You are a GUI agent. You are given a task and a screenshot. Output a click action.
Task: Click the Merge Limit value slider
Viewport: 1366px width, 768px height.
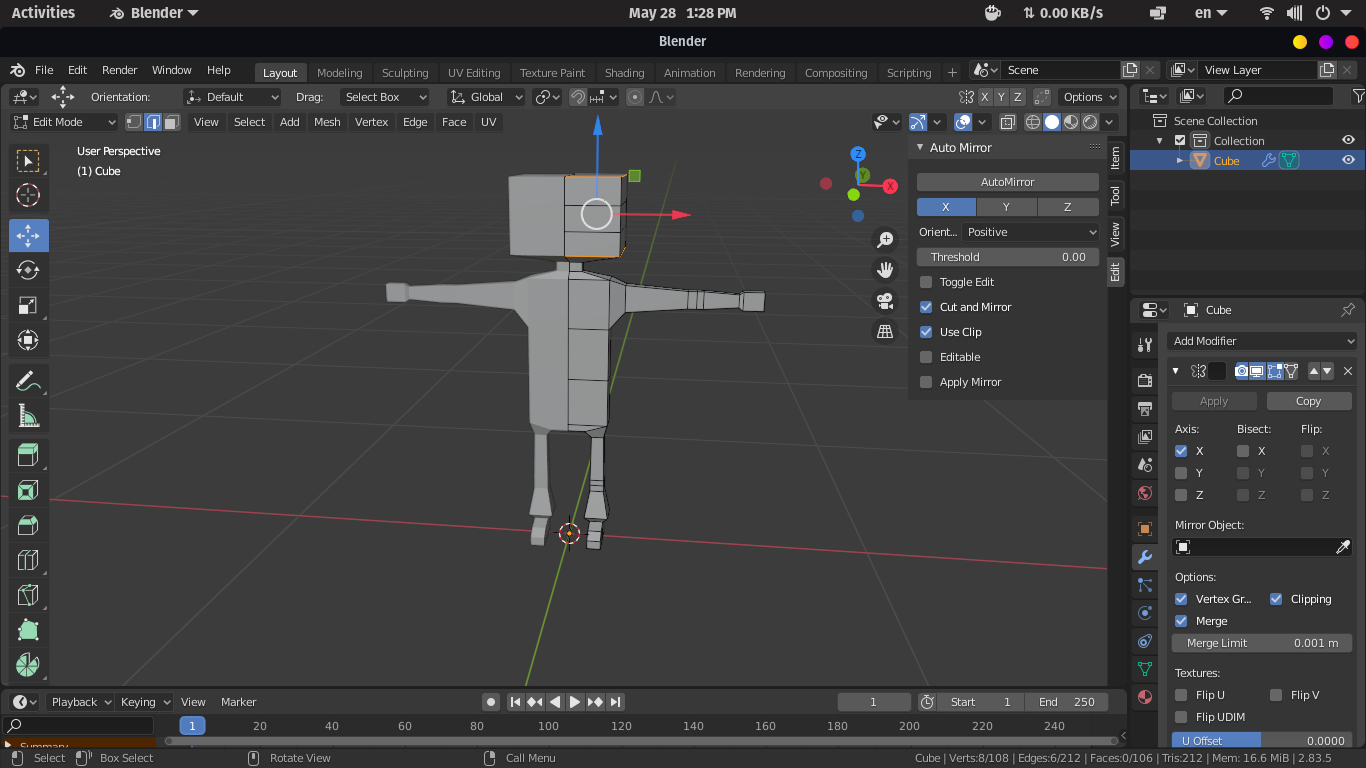coord(1262,643)
